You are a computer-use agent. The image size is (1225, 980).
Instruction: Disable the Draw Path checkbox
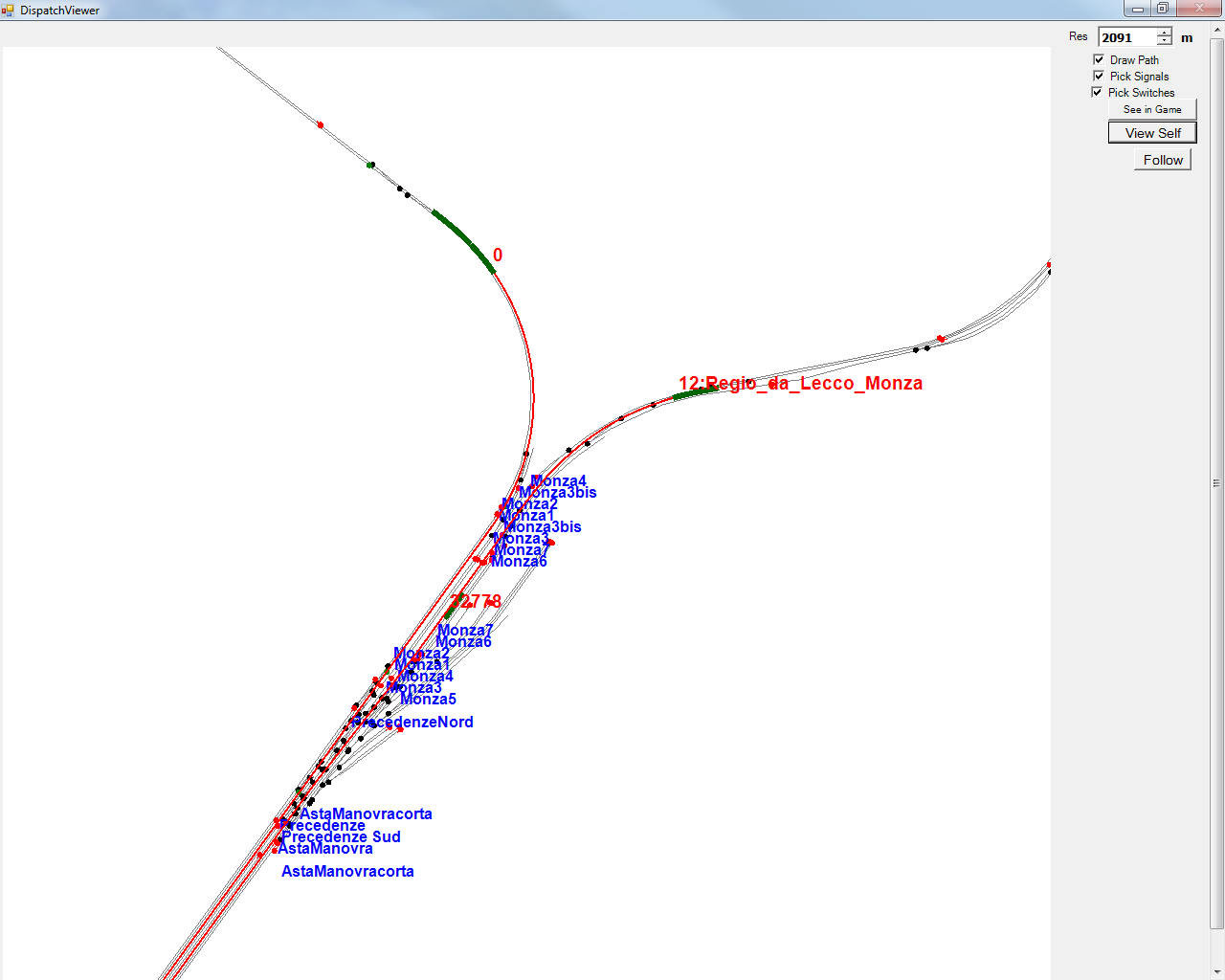pyautogui.click(x=1099, y=58)
